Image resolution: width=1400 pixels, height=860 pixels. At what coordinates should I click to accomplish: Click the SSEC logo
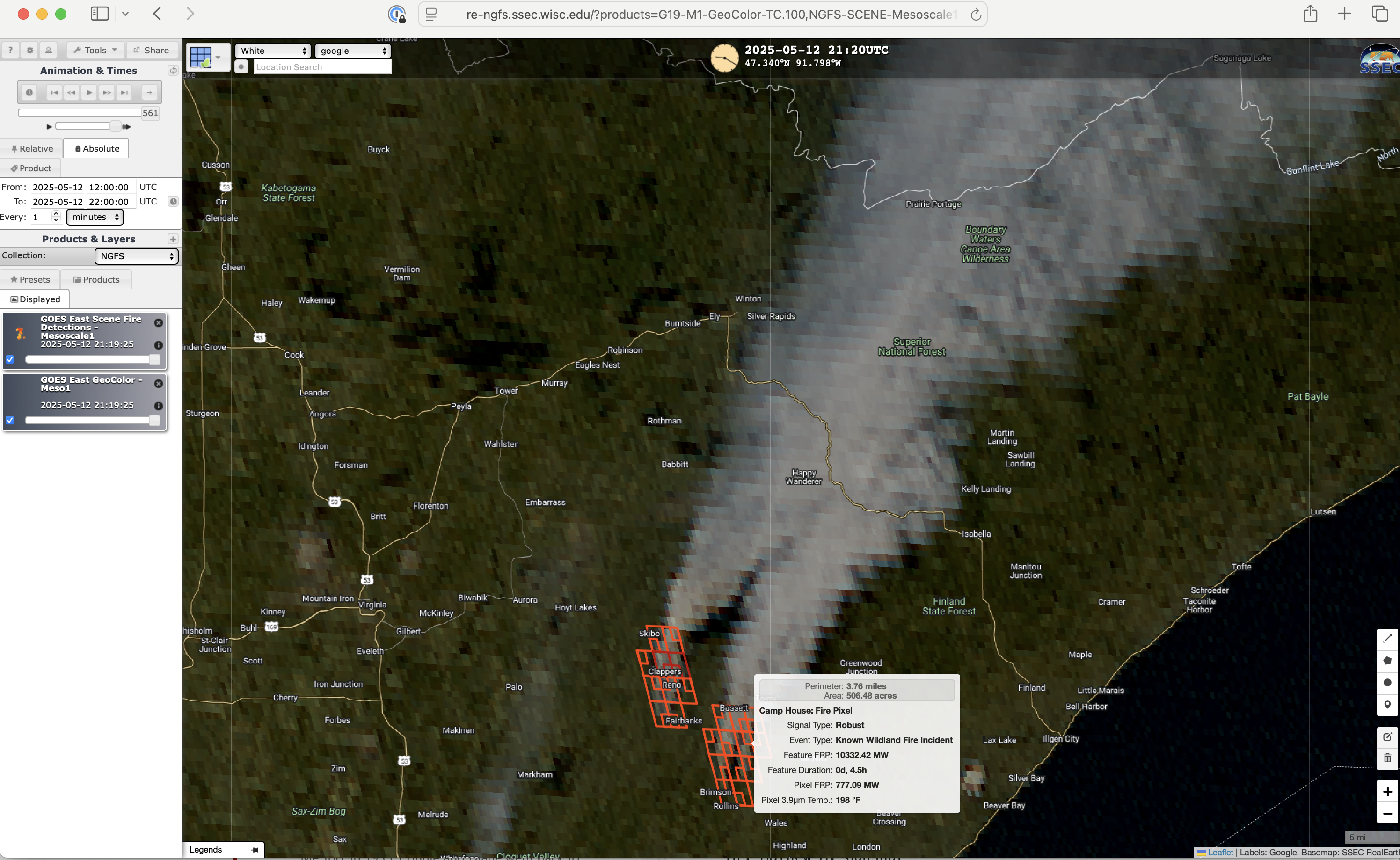(x=1379, y=59)
